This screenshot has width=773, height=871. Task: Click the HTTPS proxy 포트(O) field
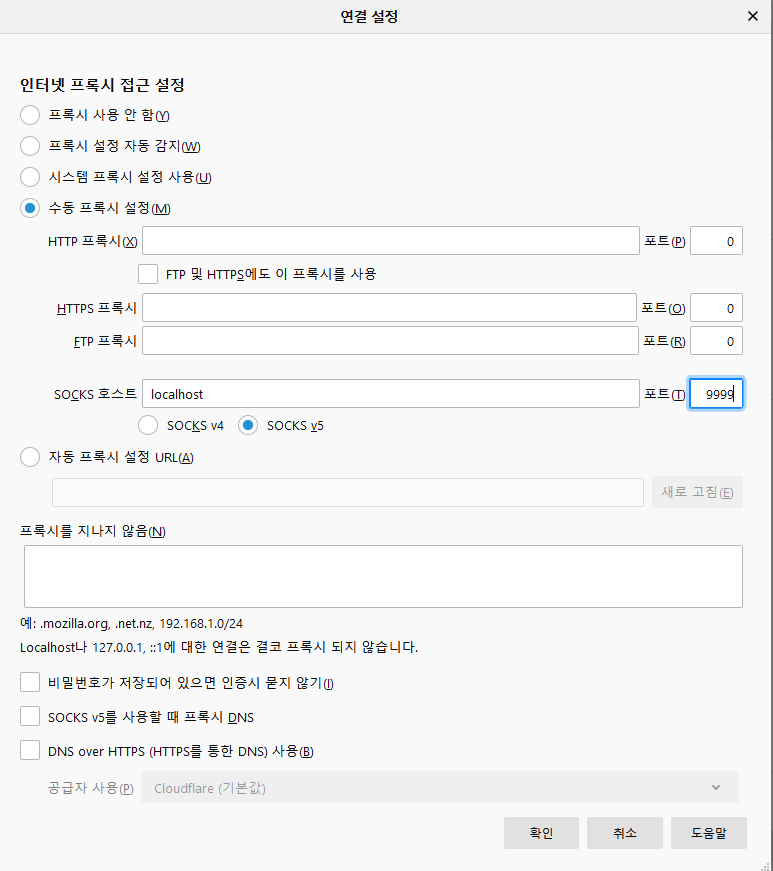pyautogui.click(x=716, y=308)
